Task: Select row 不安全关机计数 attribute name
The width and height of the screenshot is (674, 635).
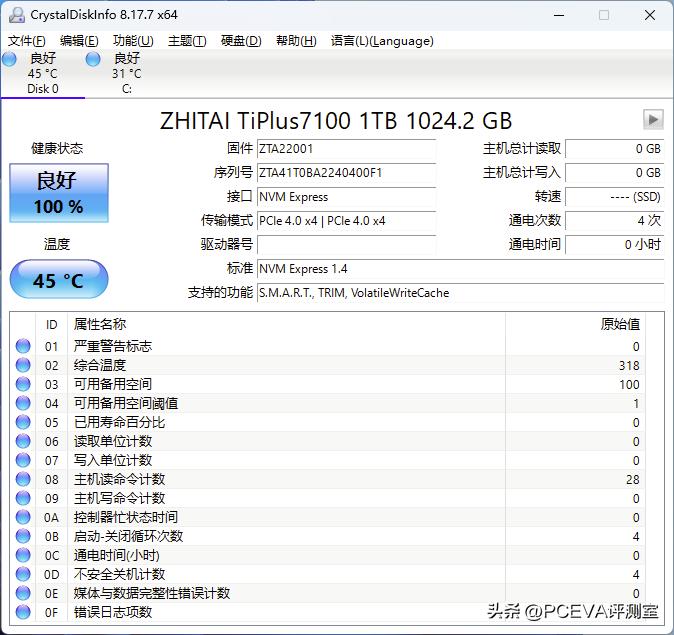Action: pyautogui.click(x=119, y=574)
